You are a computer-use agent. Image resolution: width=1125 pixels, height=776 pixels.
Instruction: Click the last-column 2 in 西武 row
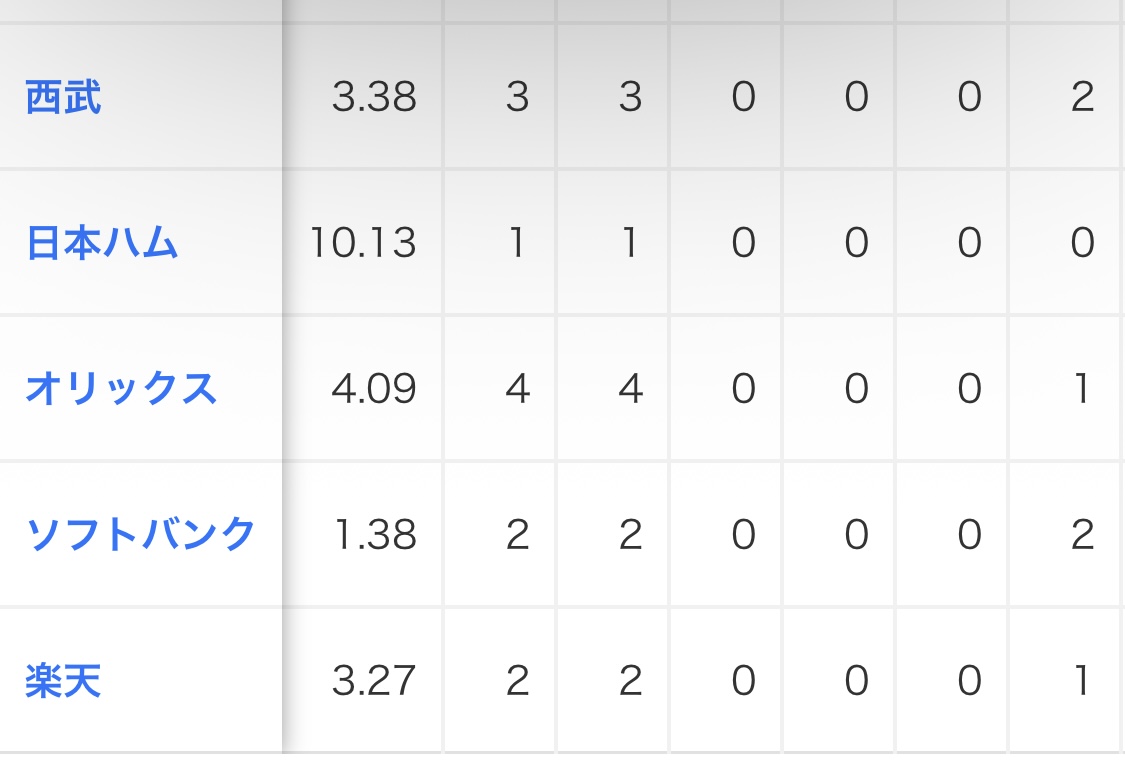[1082, 98]
